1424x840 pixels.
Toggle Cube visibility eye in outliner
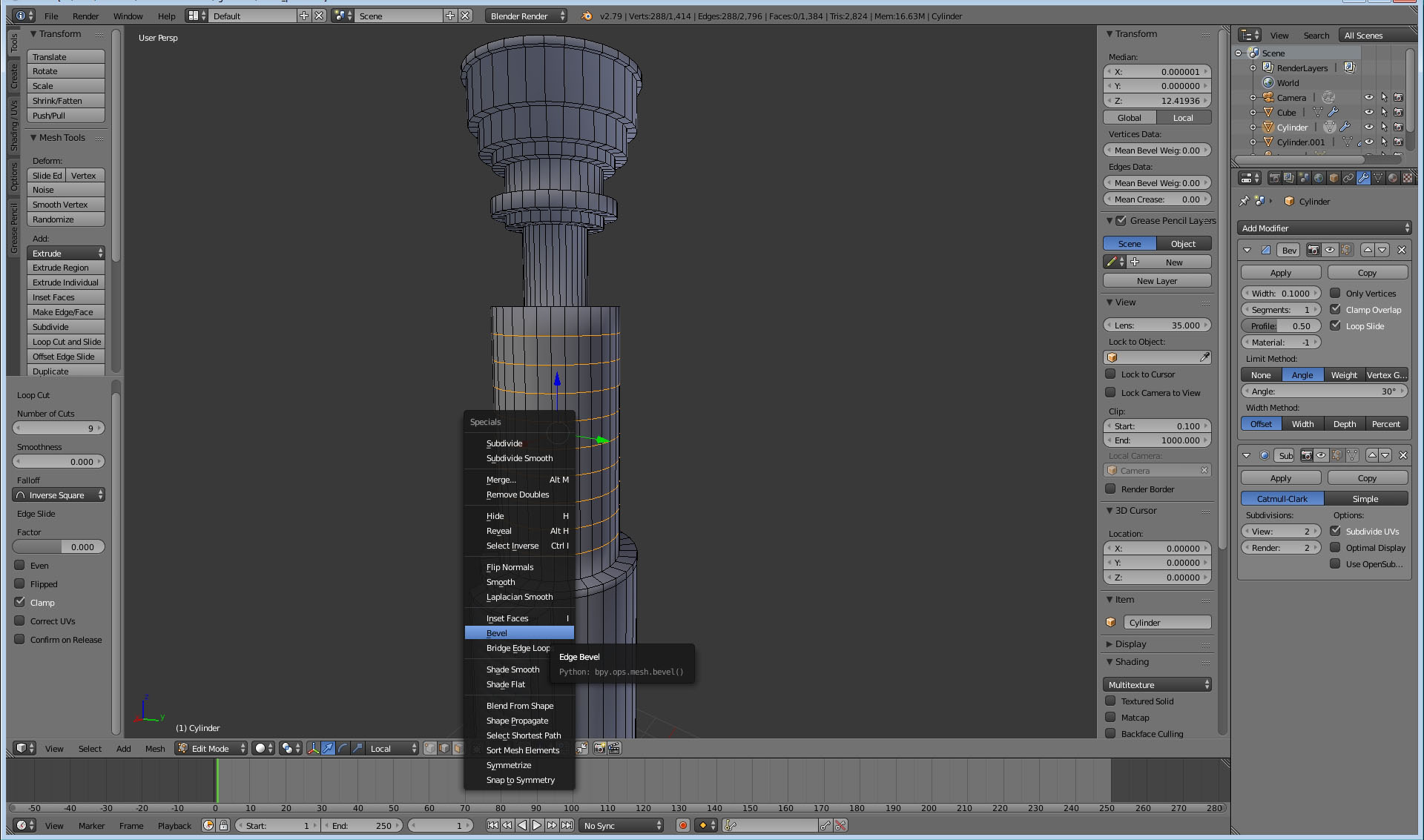pos(1369,112)
